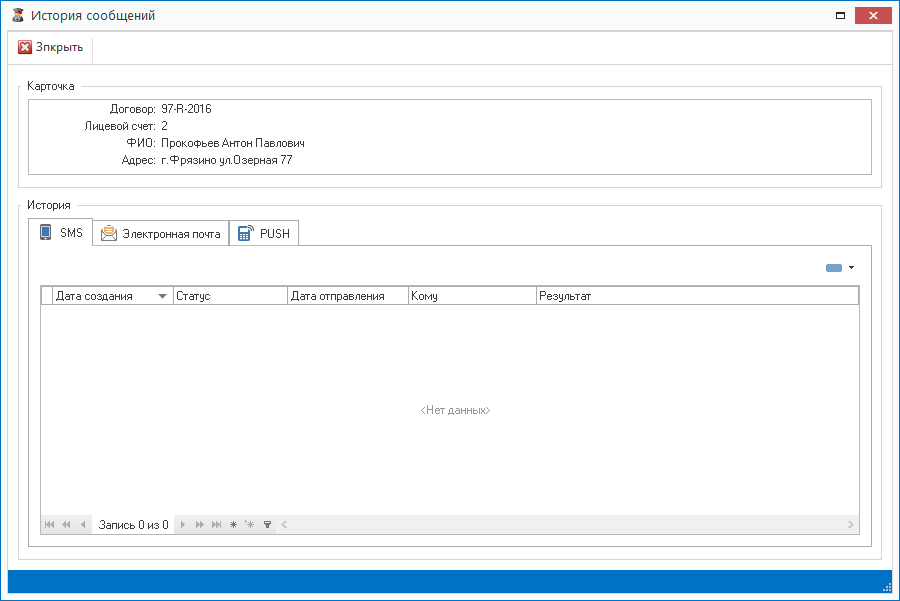The height and width of the screenshot is (601, 900).
Task: Click the Лицевой счет value 2
Action: tap(164, 126)
